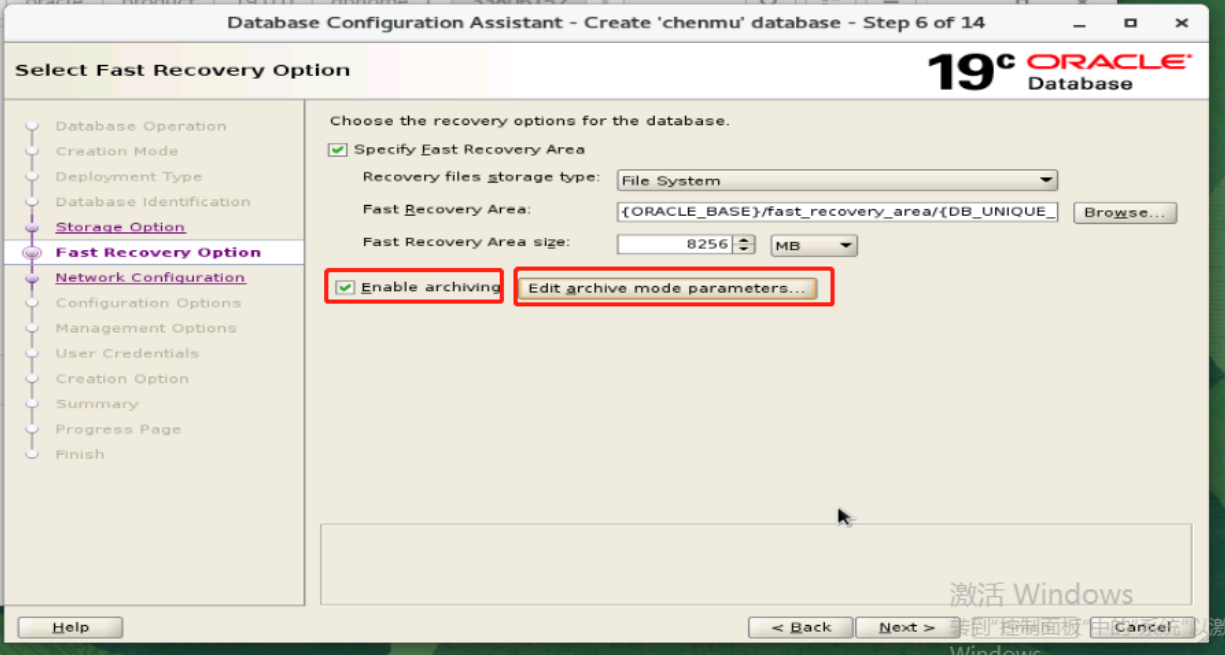Screen dimensions: 1225x655
Task: Toggle Specify Fast Recovery Area checkbox
Action: (337, 150)
